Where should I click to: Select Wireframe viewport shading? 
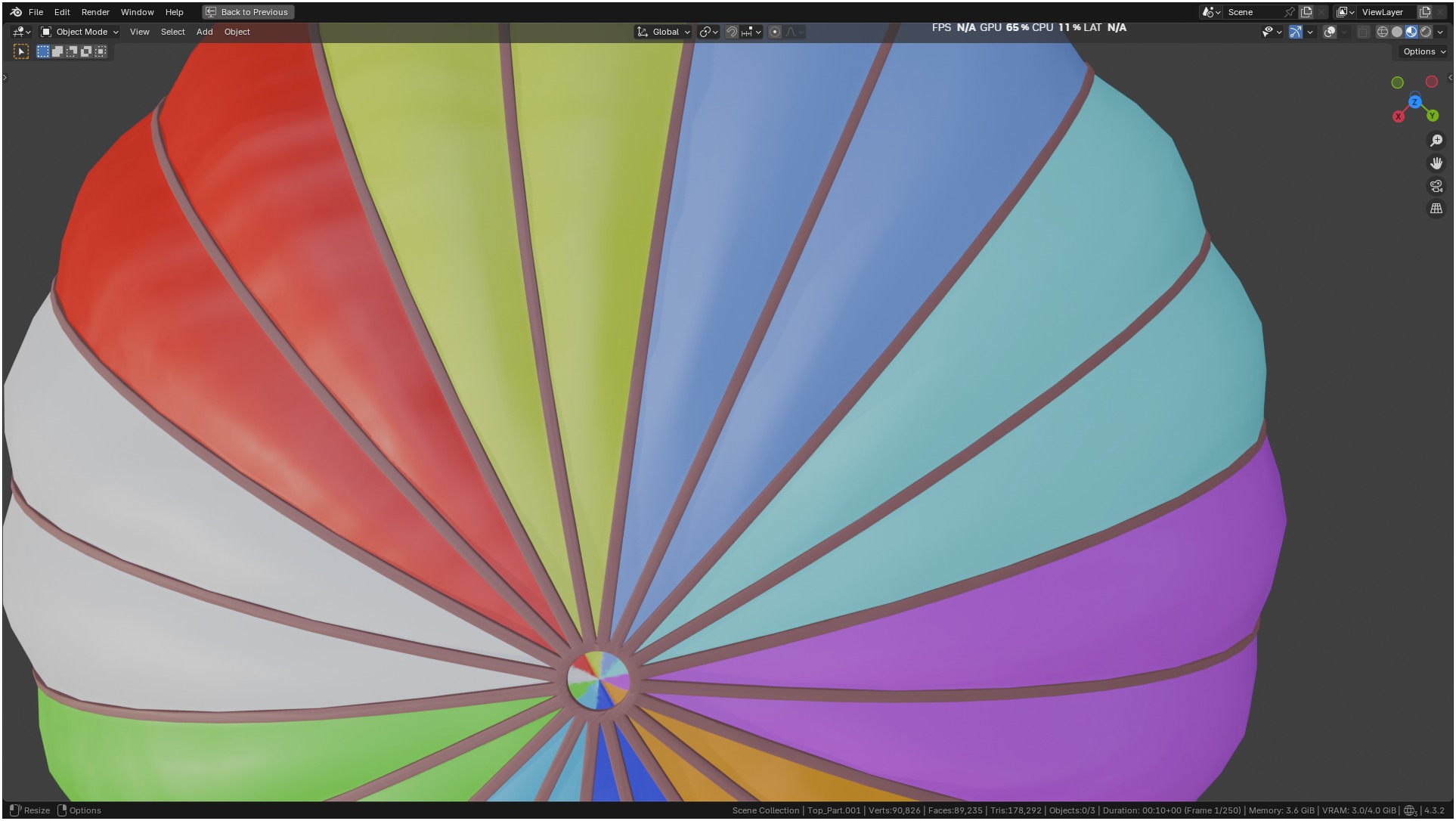click(x=1383, y=32)
